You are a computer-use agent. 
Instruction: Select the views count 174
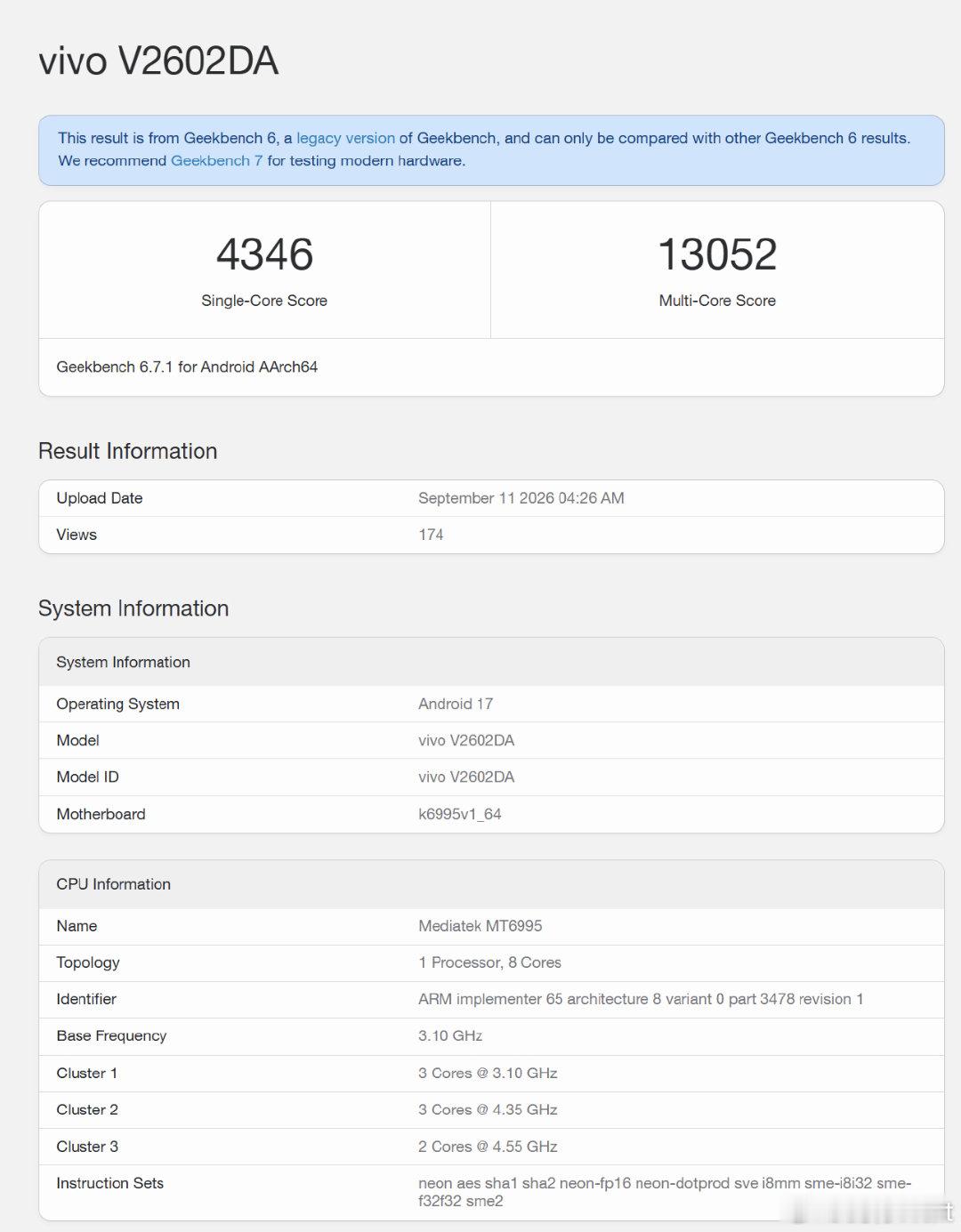tap(431, 535)
